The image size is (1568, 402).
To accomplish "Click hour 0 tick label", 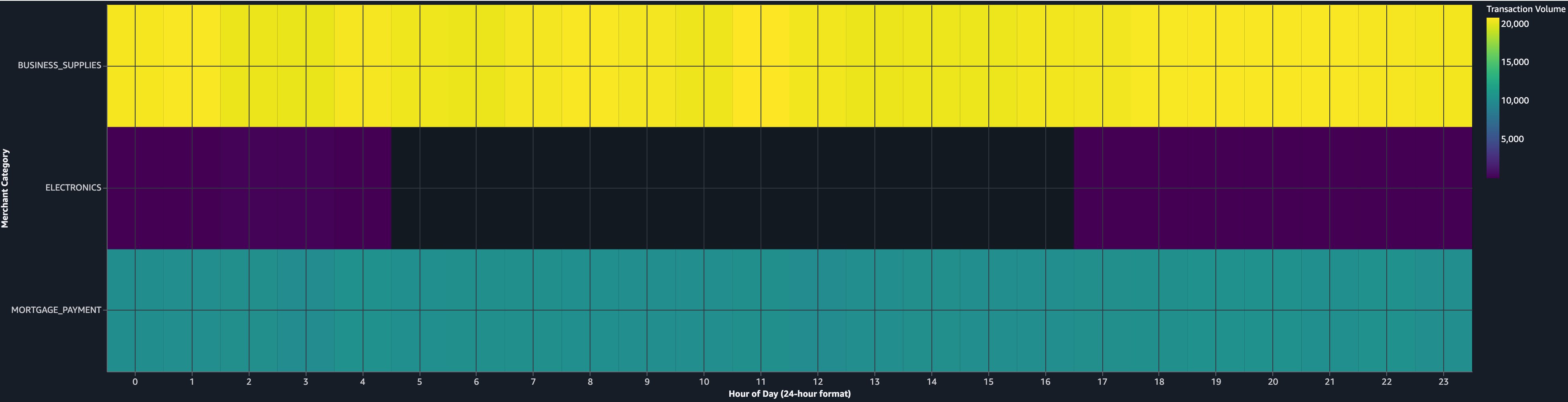I will tap(135, 382).
